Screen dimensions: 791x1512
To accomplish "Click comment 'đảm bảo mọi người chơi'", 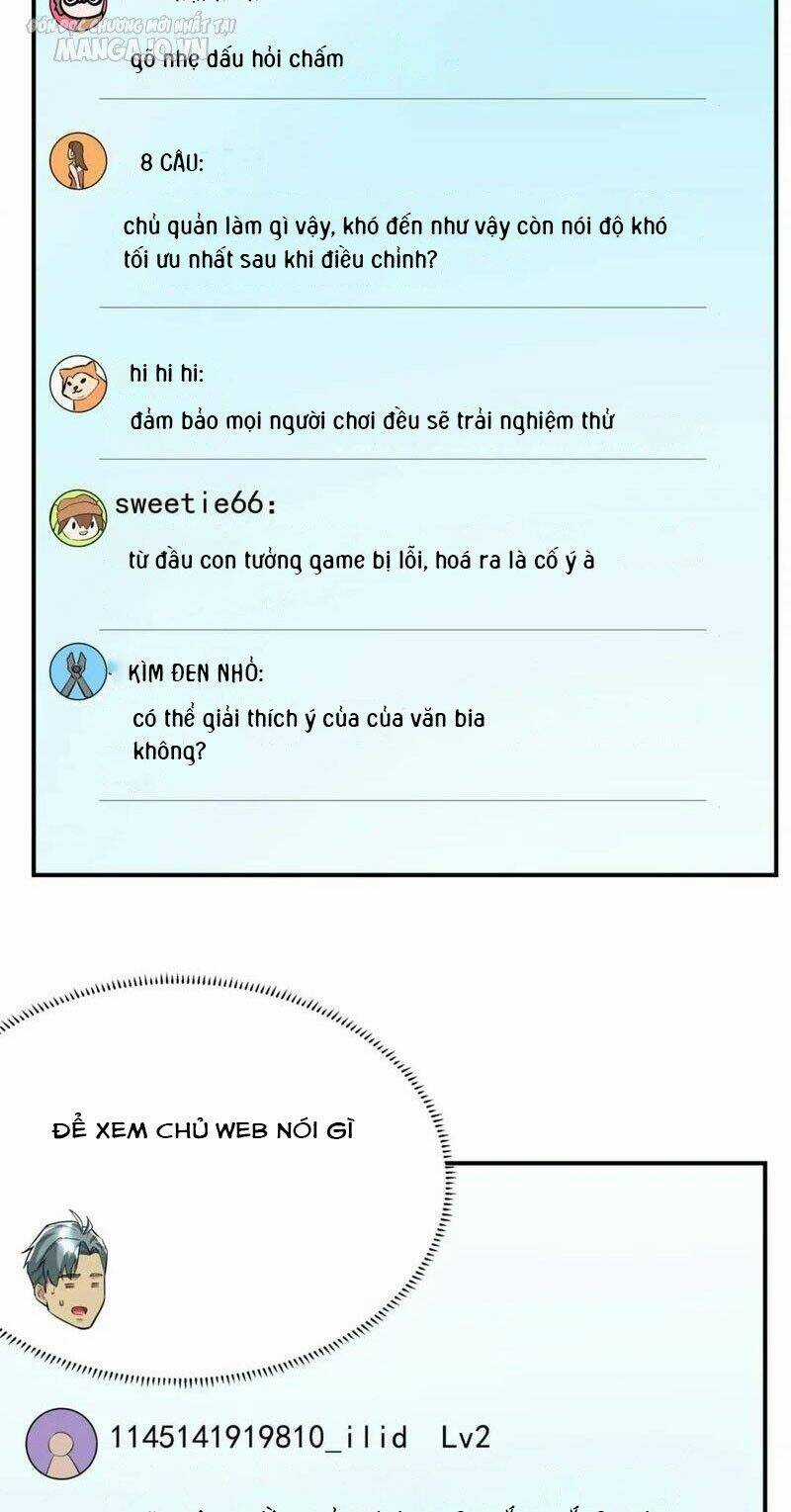I will tap(372, 420).
